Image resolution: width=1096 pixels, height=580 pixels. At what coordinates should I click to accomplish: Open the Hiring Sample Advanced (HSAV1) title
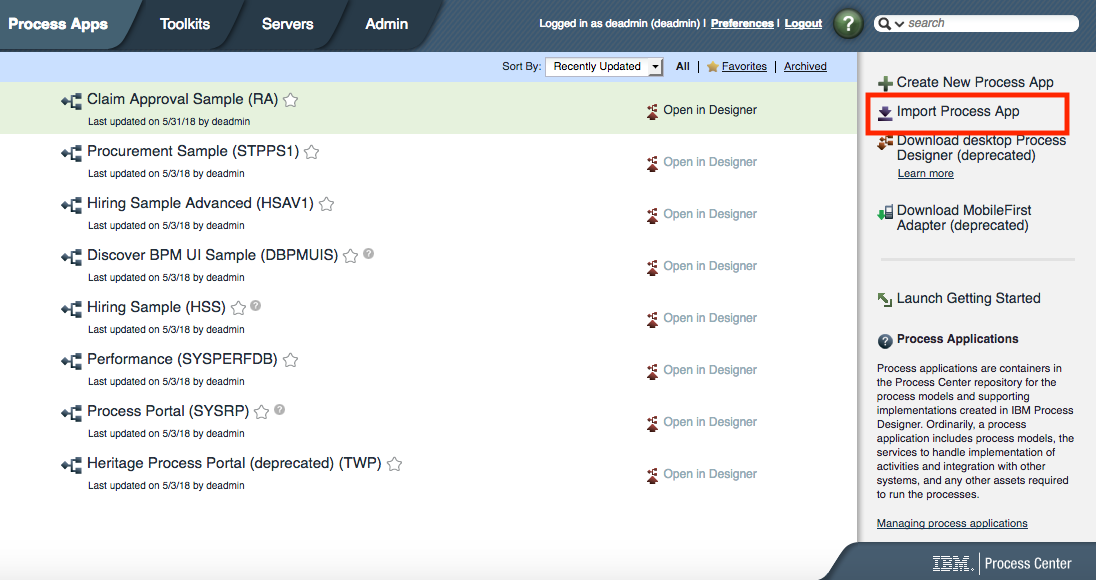[x=201, y=203]
